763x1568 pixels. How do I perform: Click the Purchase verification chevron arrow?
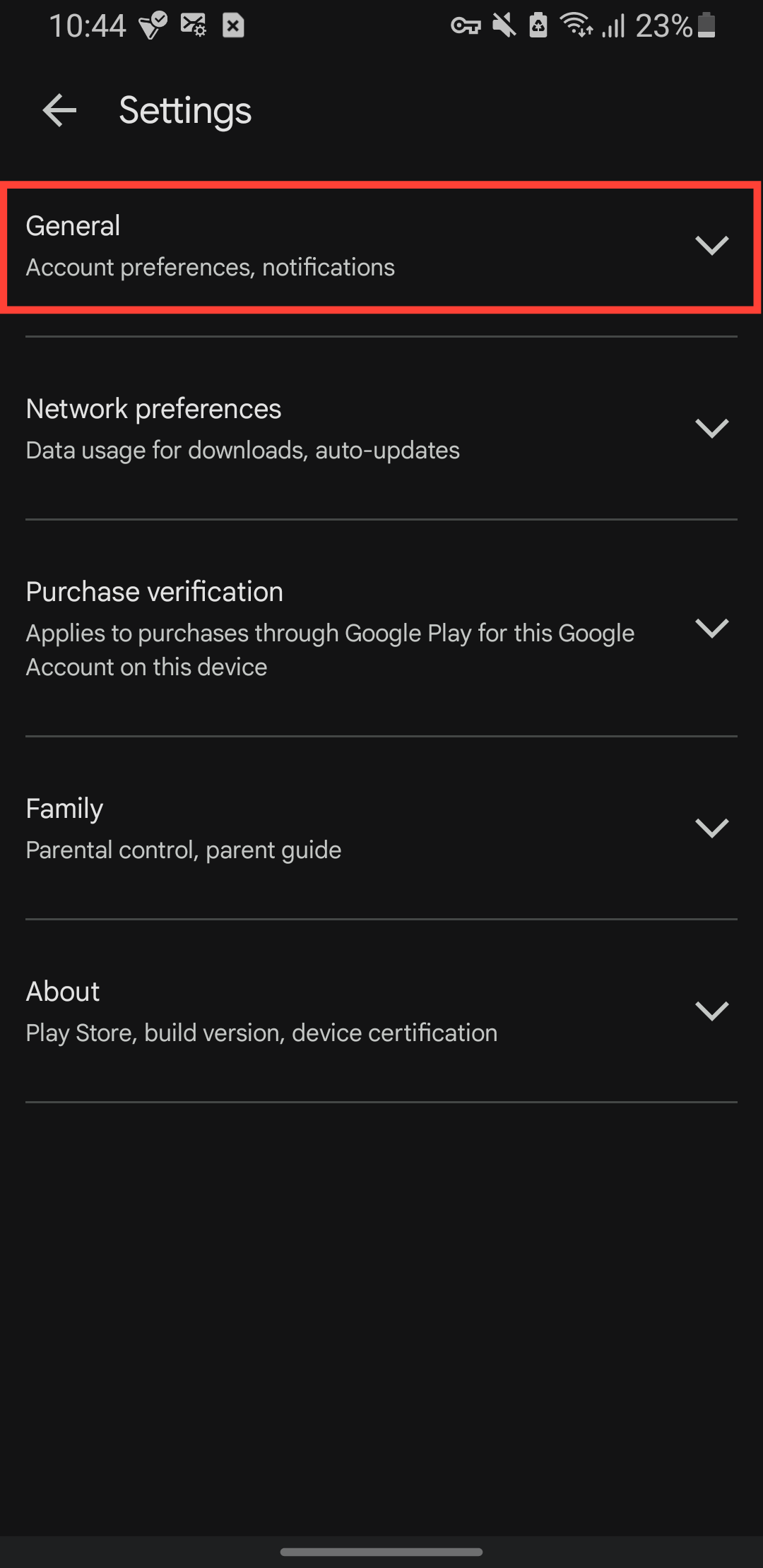(x=711, y=629)
